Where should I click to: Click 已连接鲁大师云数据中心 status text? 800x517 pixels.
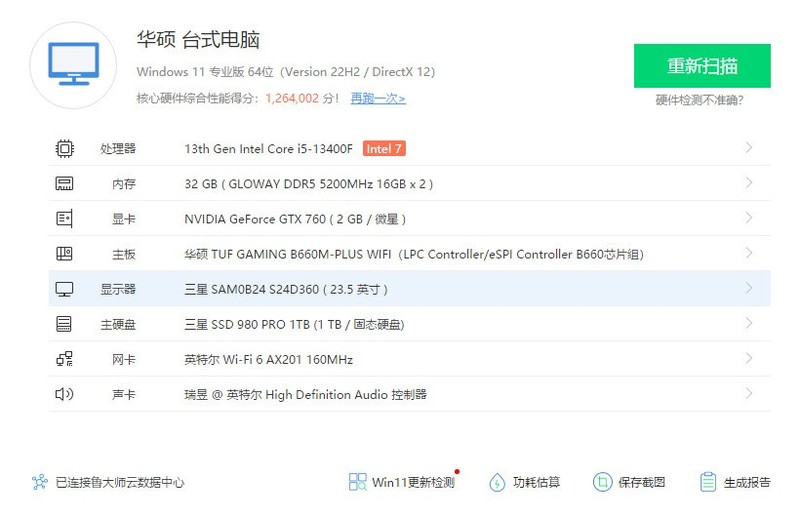[x=120, y=482]
